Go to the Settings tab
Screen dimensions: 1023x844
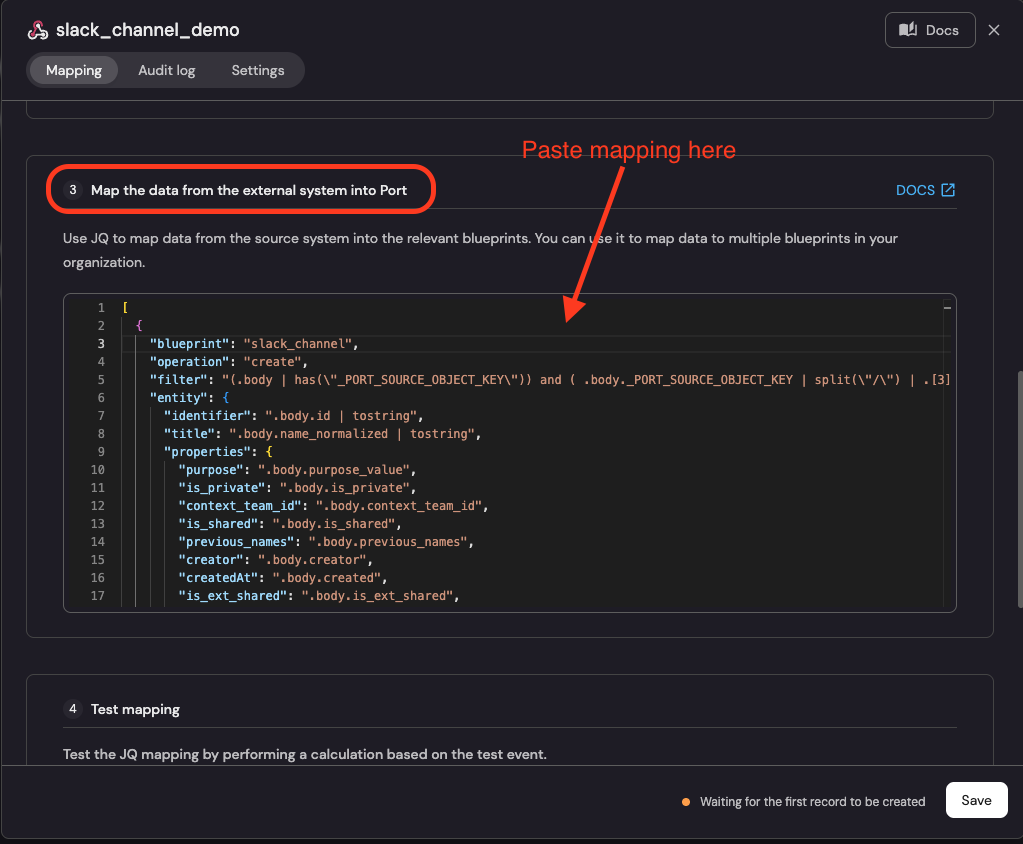point(258,71)
